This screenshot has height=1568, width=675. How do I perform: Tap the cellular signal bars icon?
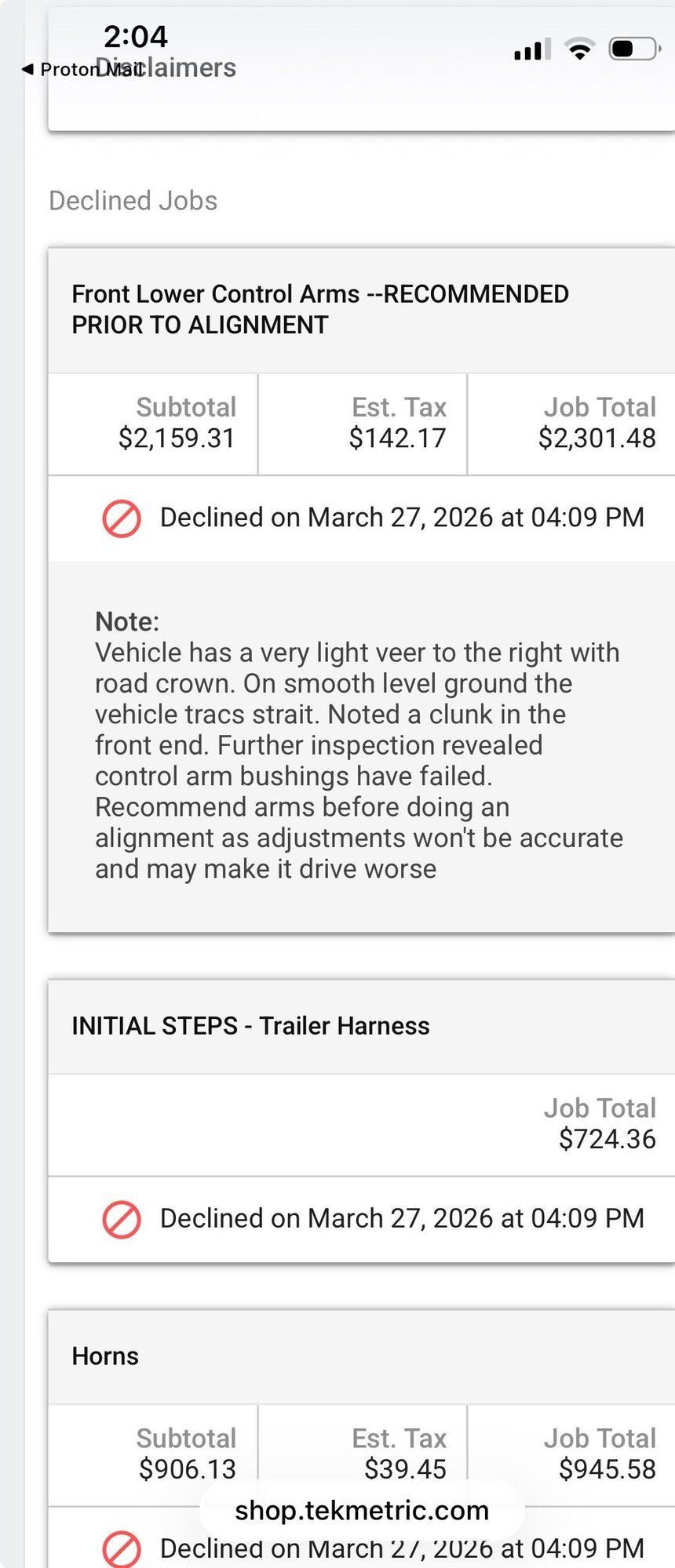[531, 49]
